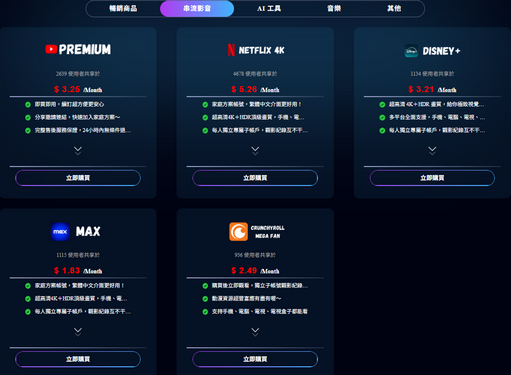Click 立即購買 on the Netflix 4K card

[255, 178]
